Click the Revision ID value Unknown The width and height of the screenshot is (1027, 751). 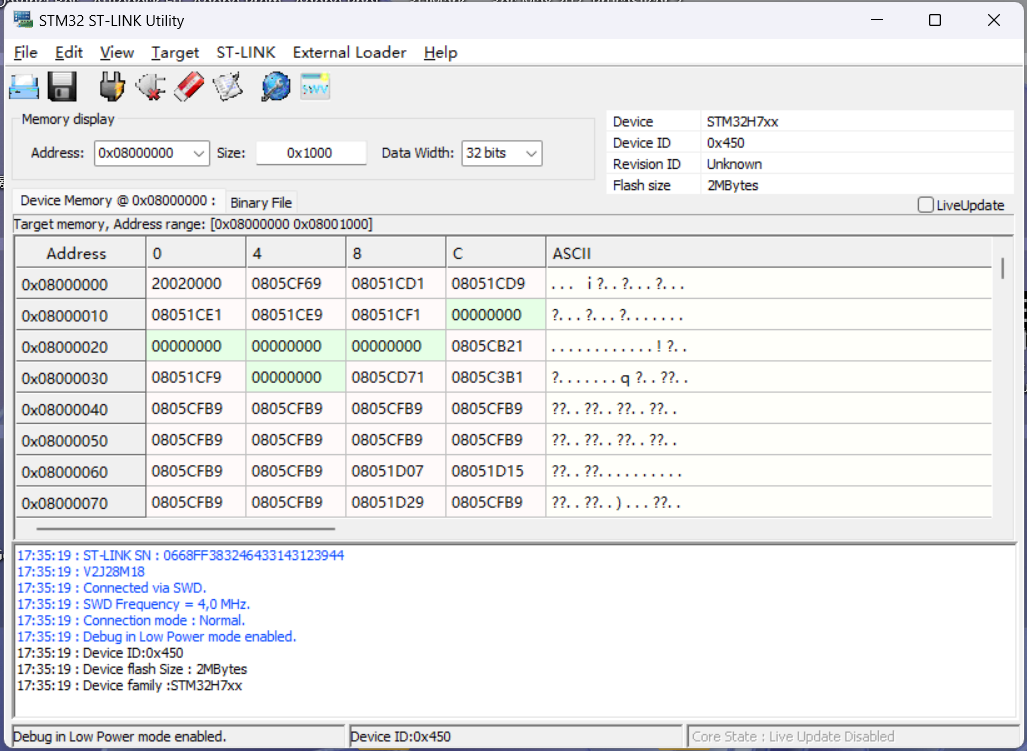(x=734, y=164)
